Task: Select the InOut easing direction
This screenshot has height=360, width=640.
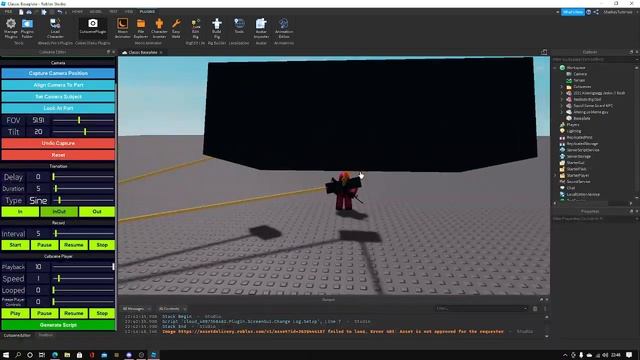Action: click(x=59, y=211)
